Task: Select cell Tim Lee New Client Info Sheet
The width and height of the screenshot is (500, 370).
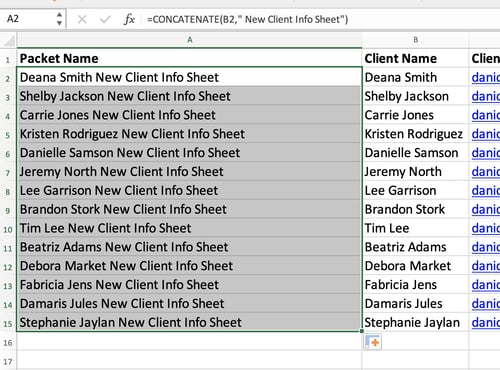Action: (189, 228)
